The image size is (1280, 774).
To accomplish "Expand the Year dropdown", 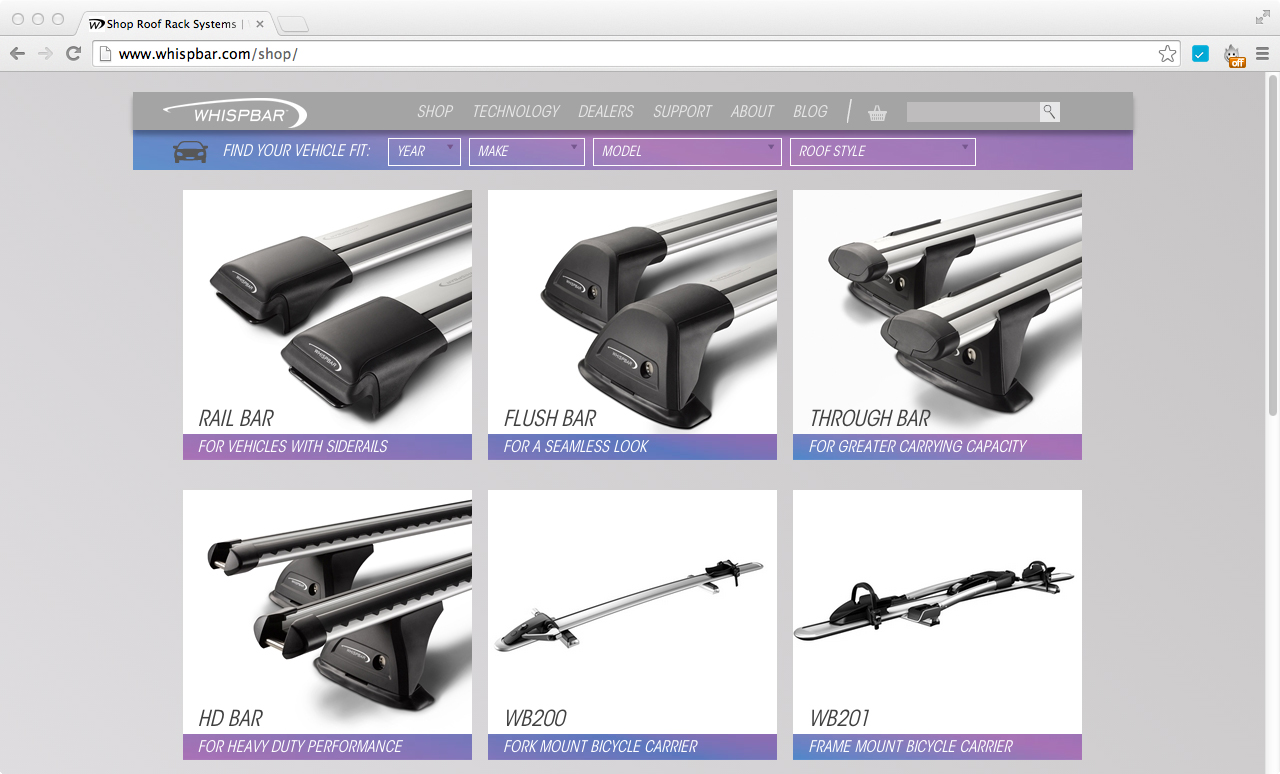I will (424, 151).
